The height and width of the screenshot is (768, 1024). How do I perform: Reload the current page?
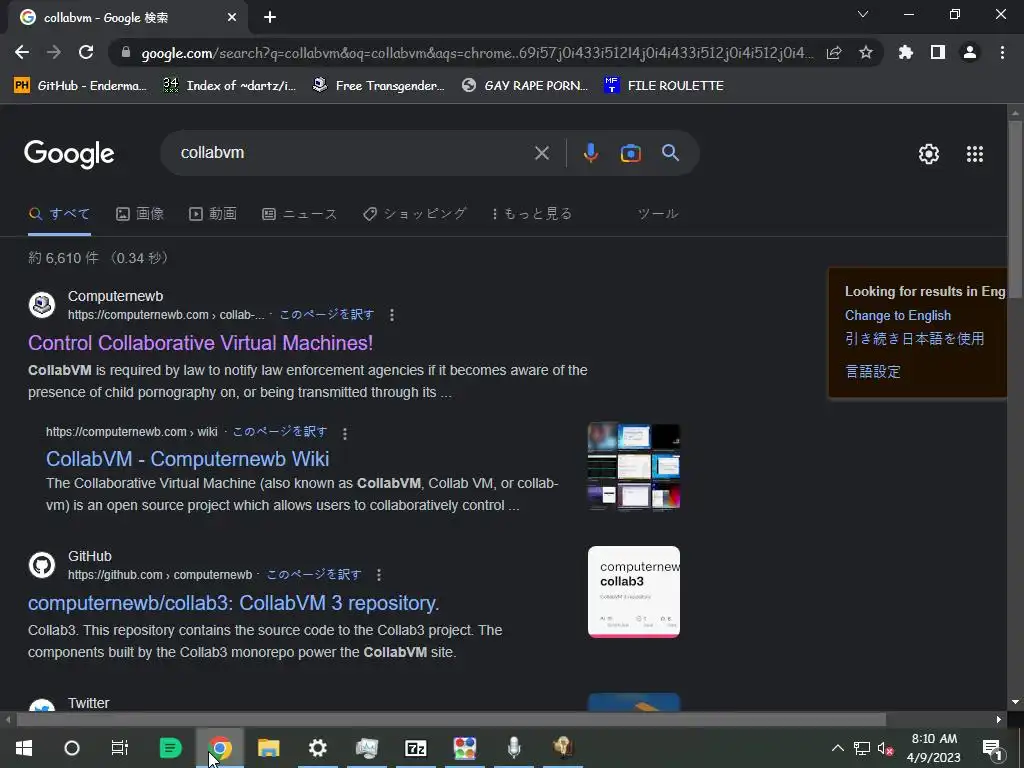pos(86,52)
